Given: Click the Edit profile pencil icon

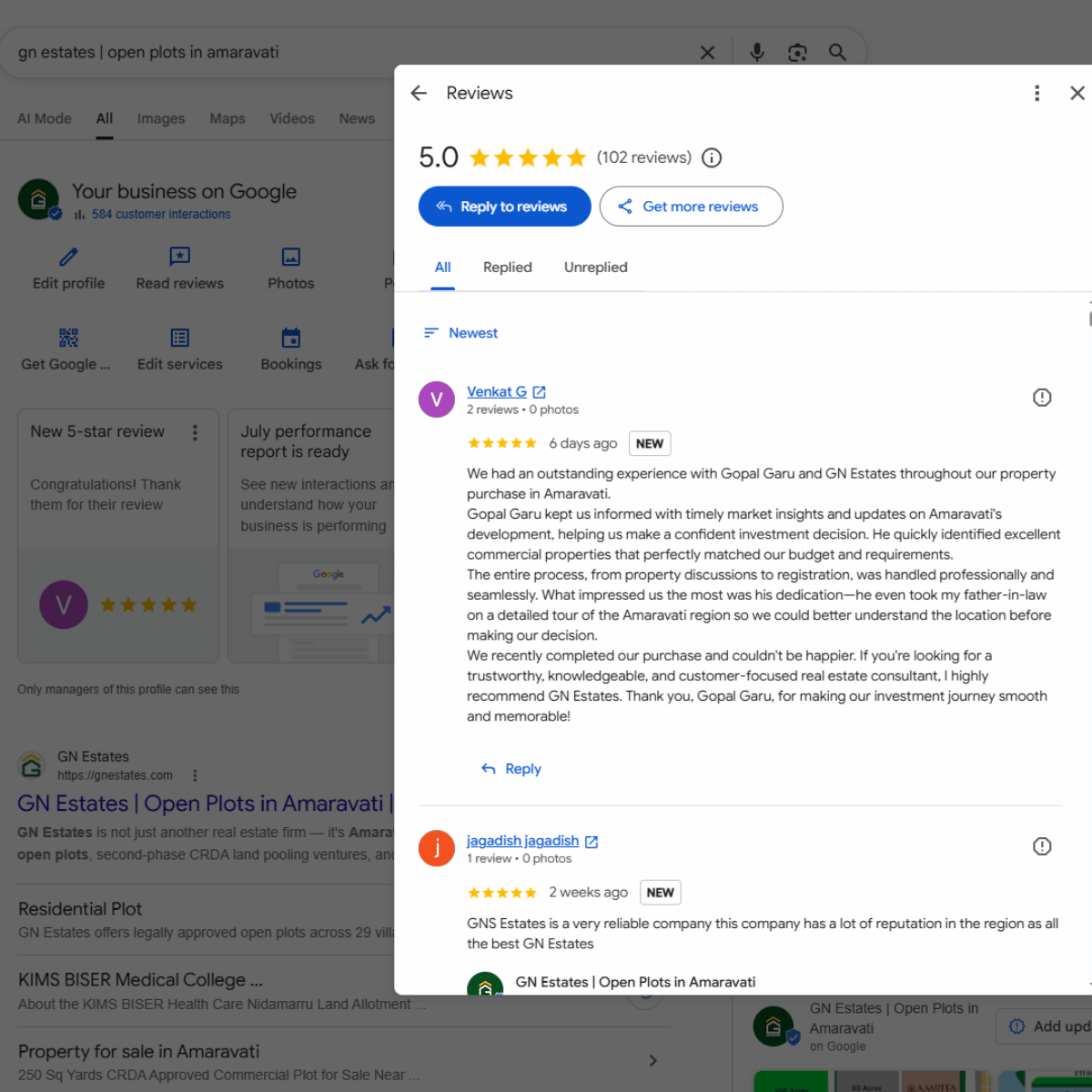Looking at the screenshot, I should pyautogui.click(x=68, y=257).
